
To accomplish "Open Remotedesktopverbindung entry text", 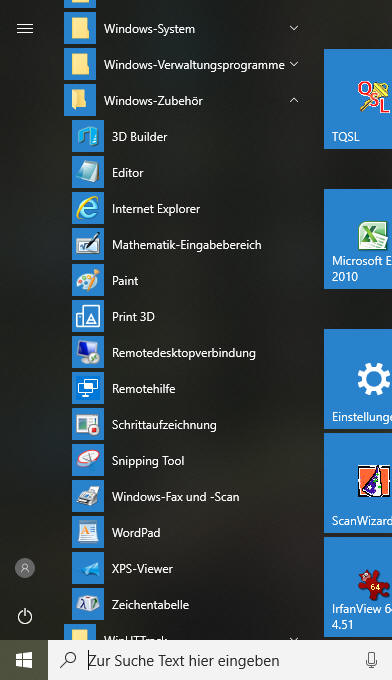I will pyautogui.click(x=183, y=353).
